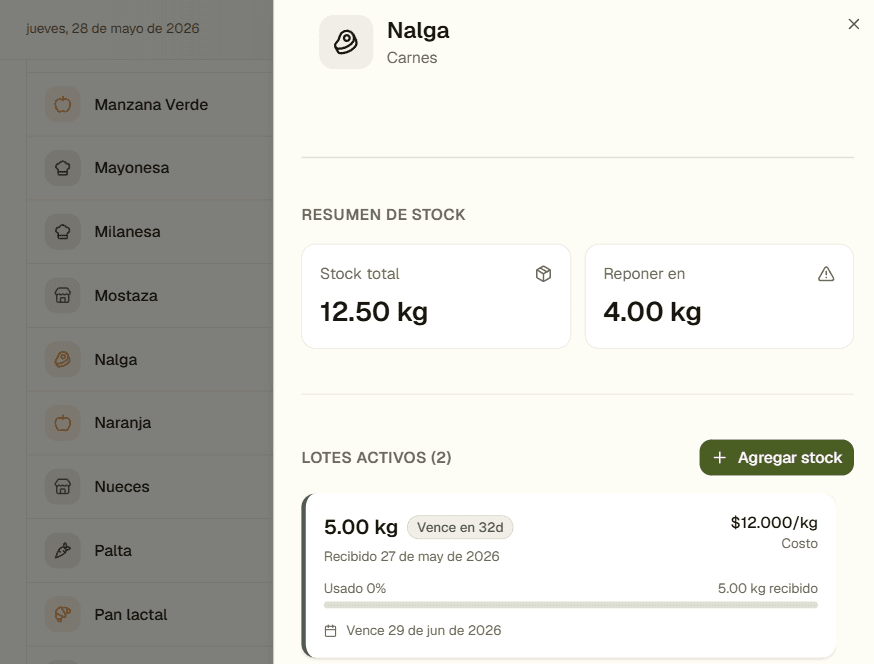Image resolution: width=874 pixels, height=664 pixels.
Task: Click the Usado 0% label
Action: pos(355,588)
